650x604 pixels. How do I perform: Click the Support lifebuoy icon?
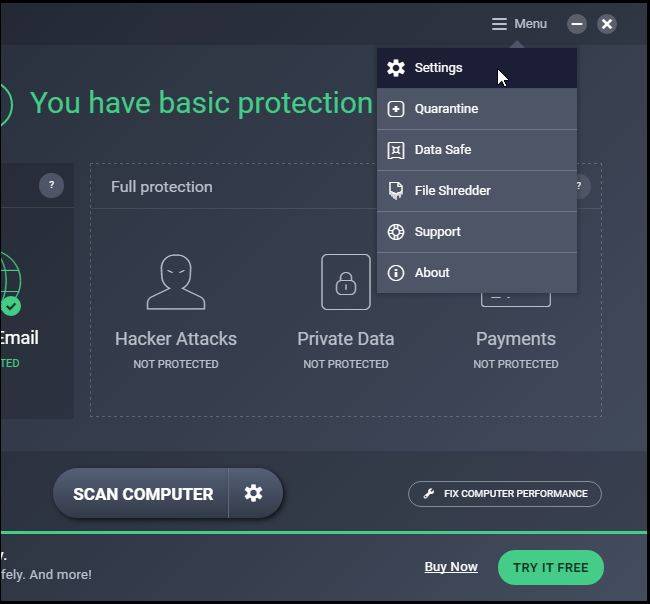click(x=396, y=232)
